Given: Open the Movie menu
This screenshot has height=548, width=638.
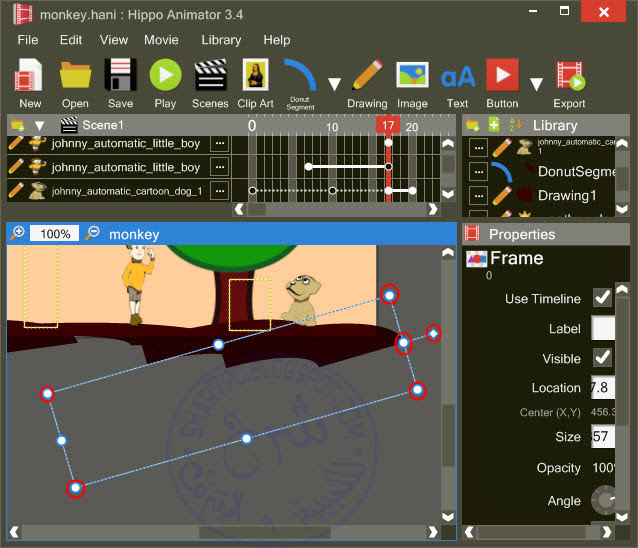Looking at the screenshot, I should [x=161, y=40].
